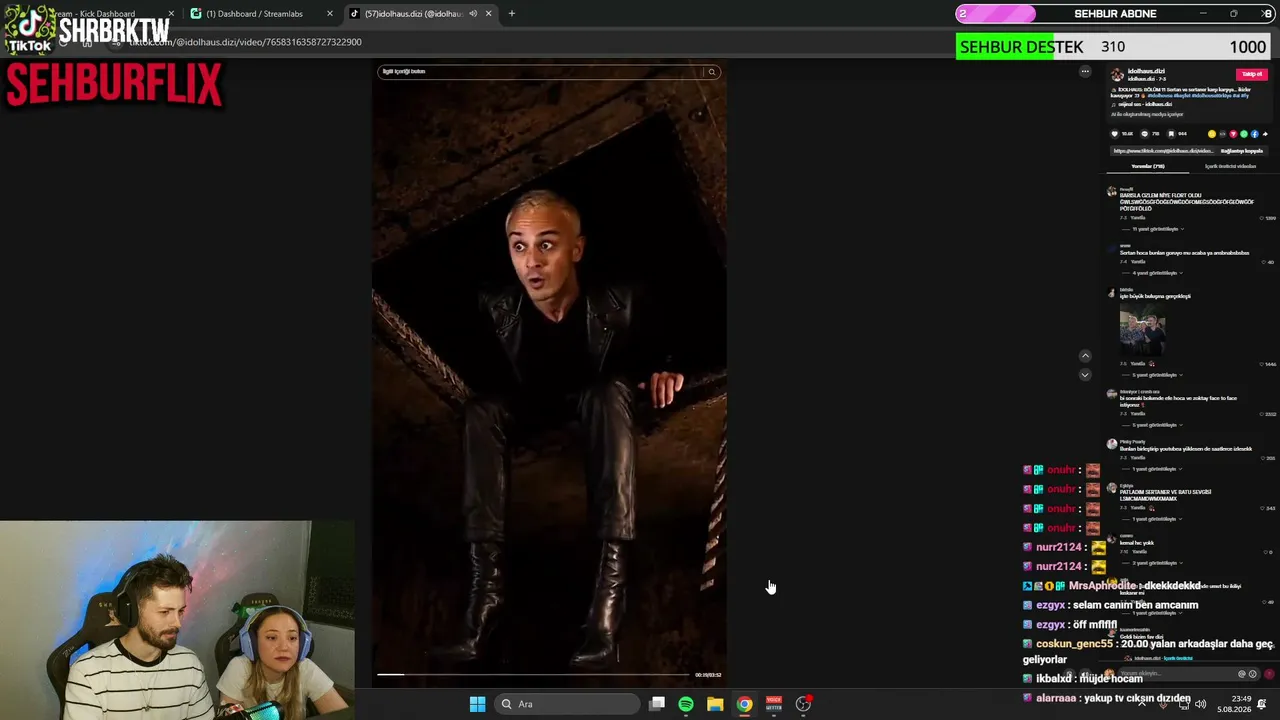1280x720 pixels.
Task: Share the video to WhatsApp
Action: (1244, 134)
